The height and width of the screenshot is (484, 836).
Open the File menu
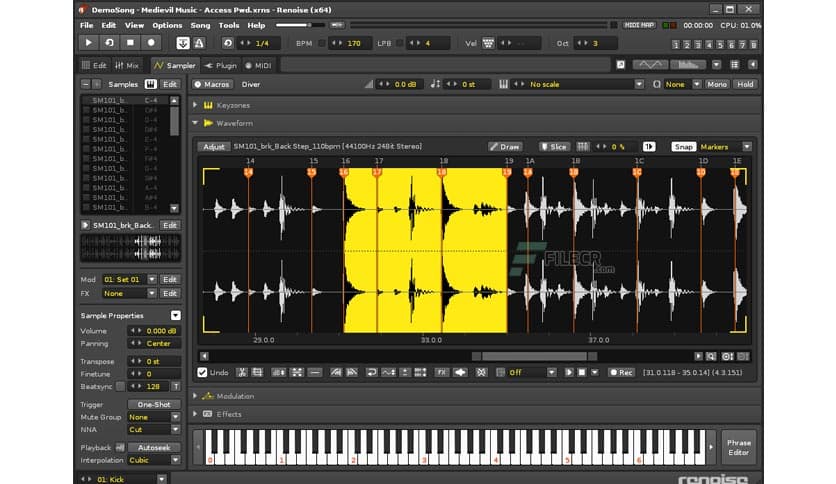86,25
